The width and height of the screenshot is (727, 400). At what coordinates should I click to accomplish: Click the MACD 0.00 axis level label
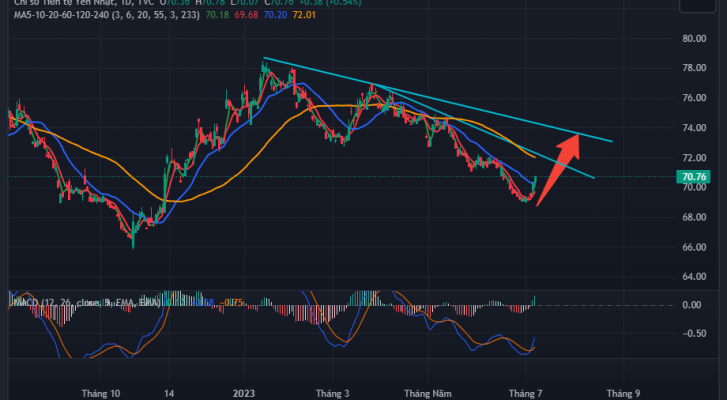pyautogui.click(x=694, y=304)
